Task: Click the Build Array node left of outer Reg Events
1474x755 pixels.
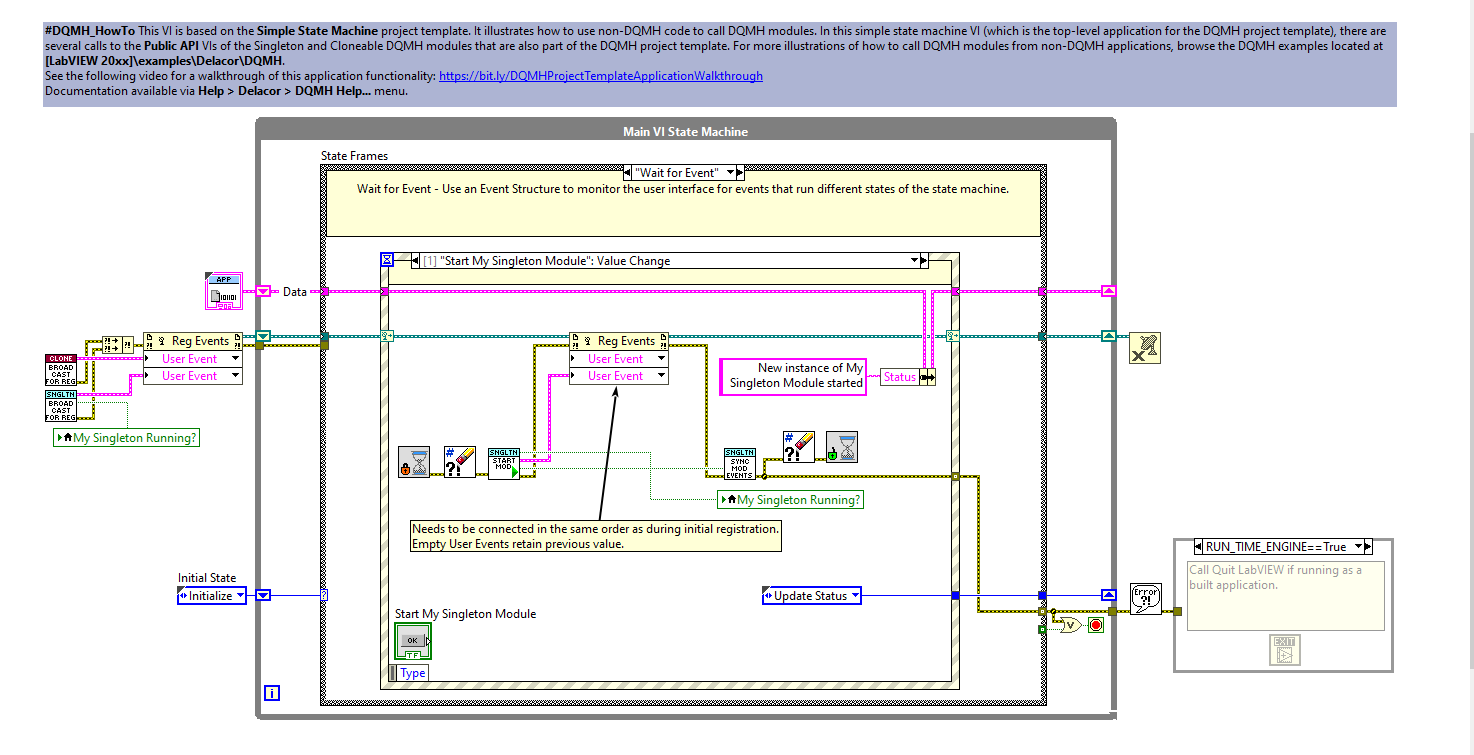Action: (118, 345)
